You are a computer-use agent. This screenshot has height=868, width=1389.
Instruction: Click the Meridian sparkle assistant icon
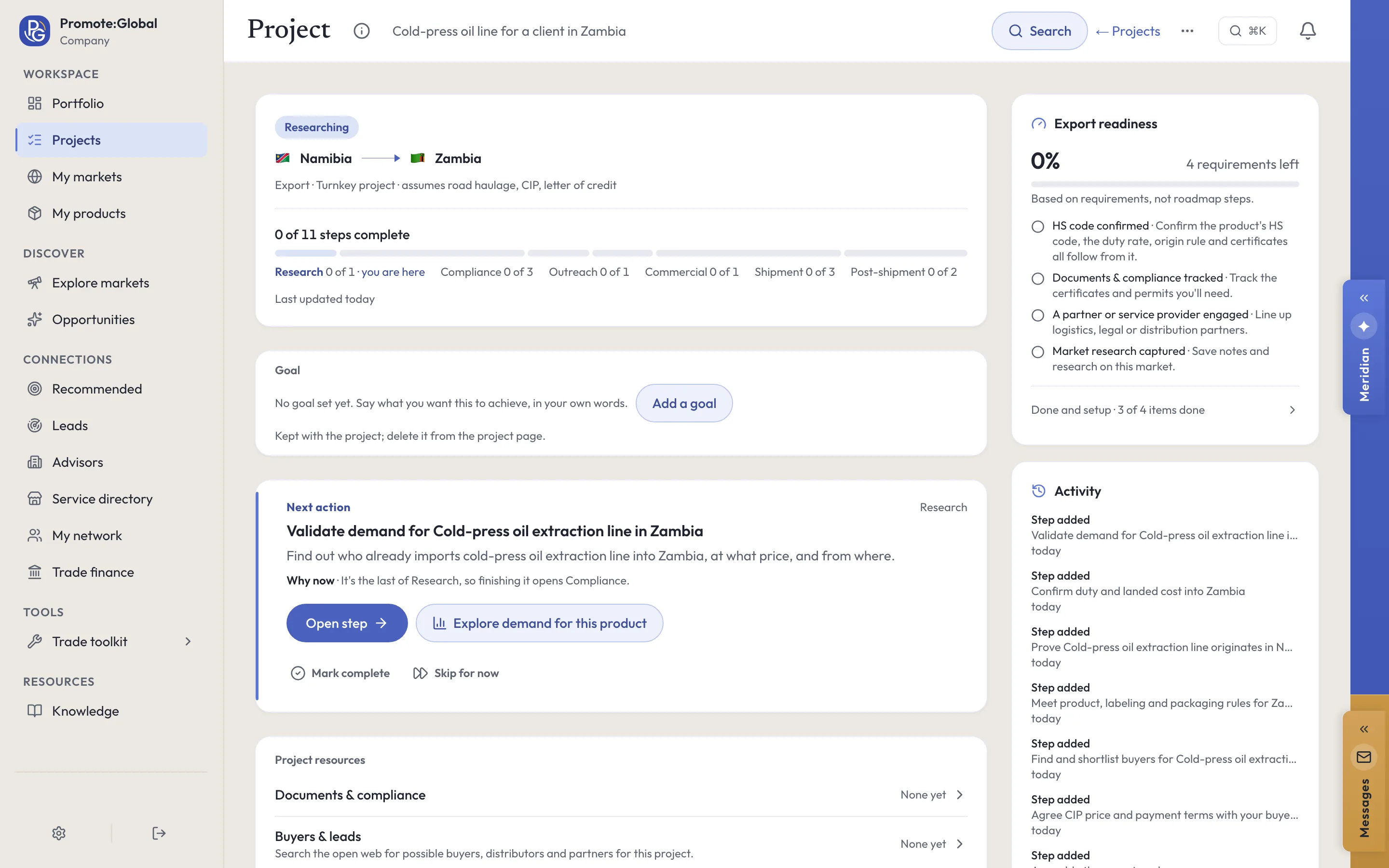pos(1364,326)
